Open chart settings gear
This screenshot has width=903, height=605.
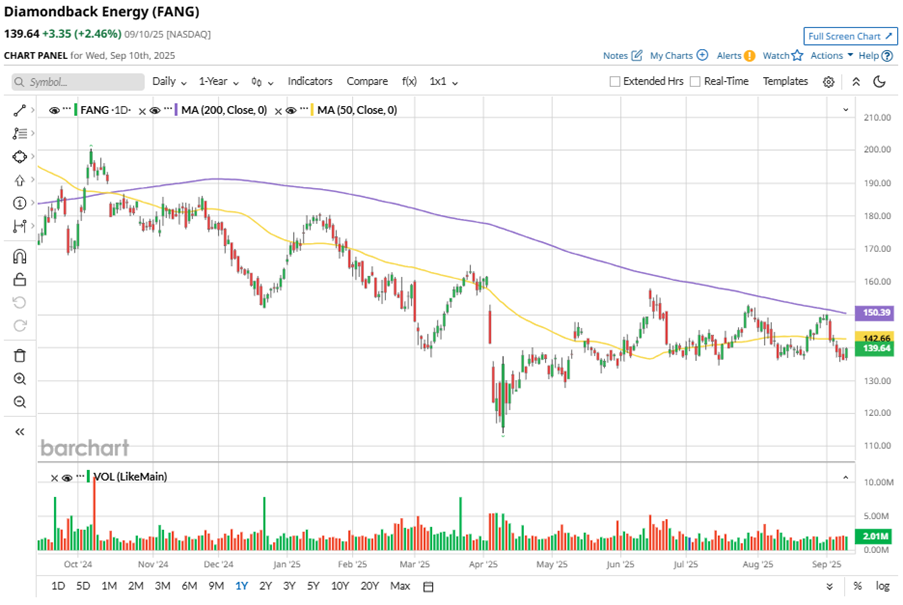click(828, 82)
